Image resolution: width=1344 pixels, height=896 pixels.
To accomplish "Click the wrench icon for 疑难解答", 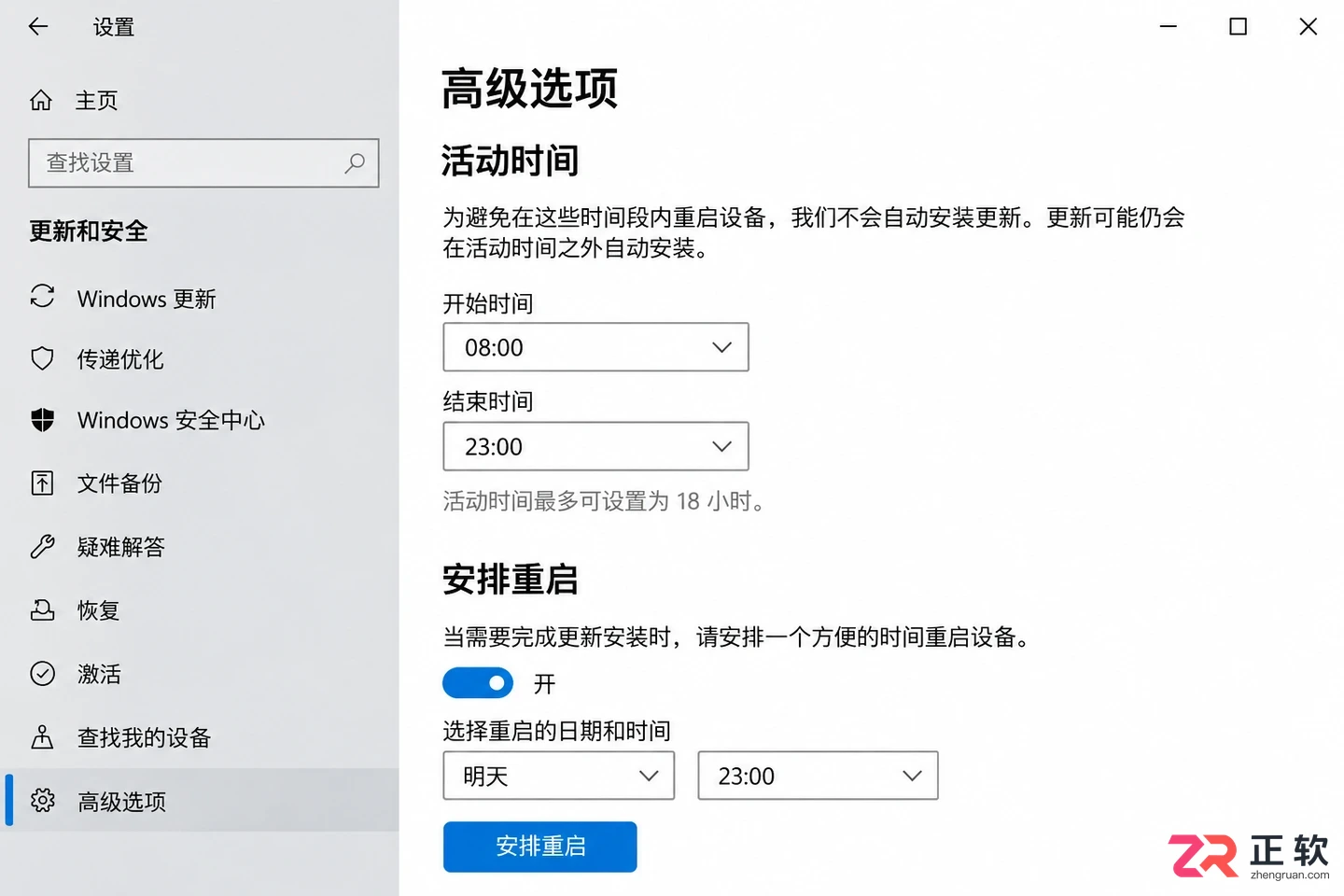I will [42, 546].
